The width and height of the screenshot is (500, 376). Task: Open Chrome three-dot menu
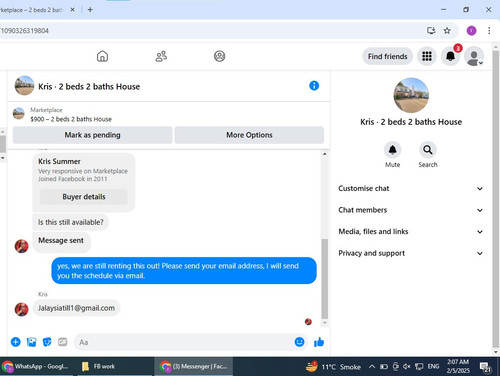click(489, 31)
